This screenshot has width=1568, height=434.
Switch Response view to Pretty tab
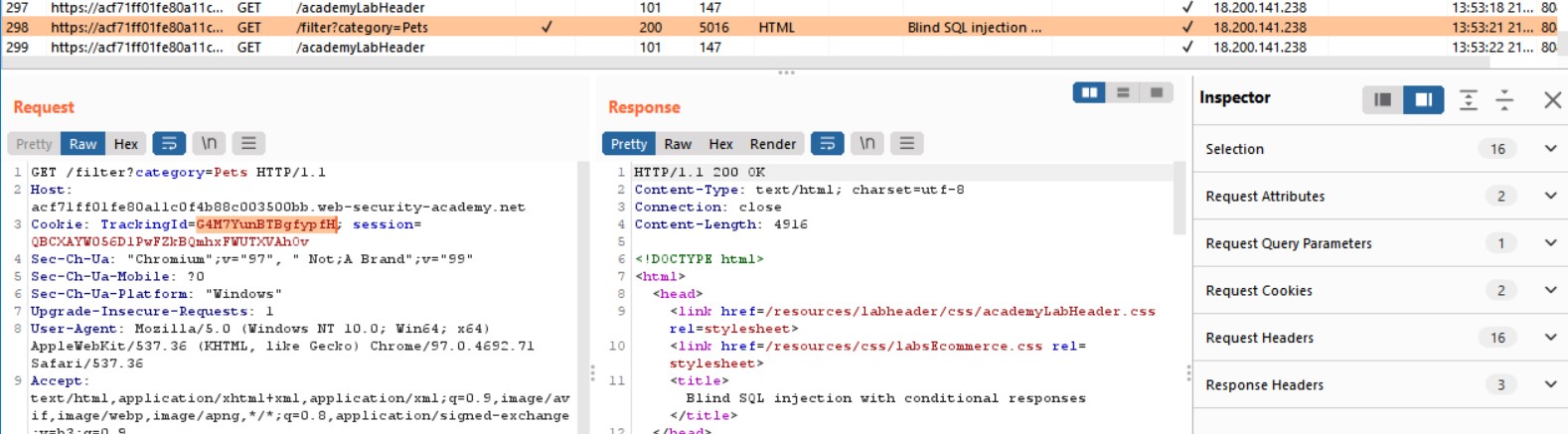click(x=629, y=144)
